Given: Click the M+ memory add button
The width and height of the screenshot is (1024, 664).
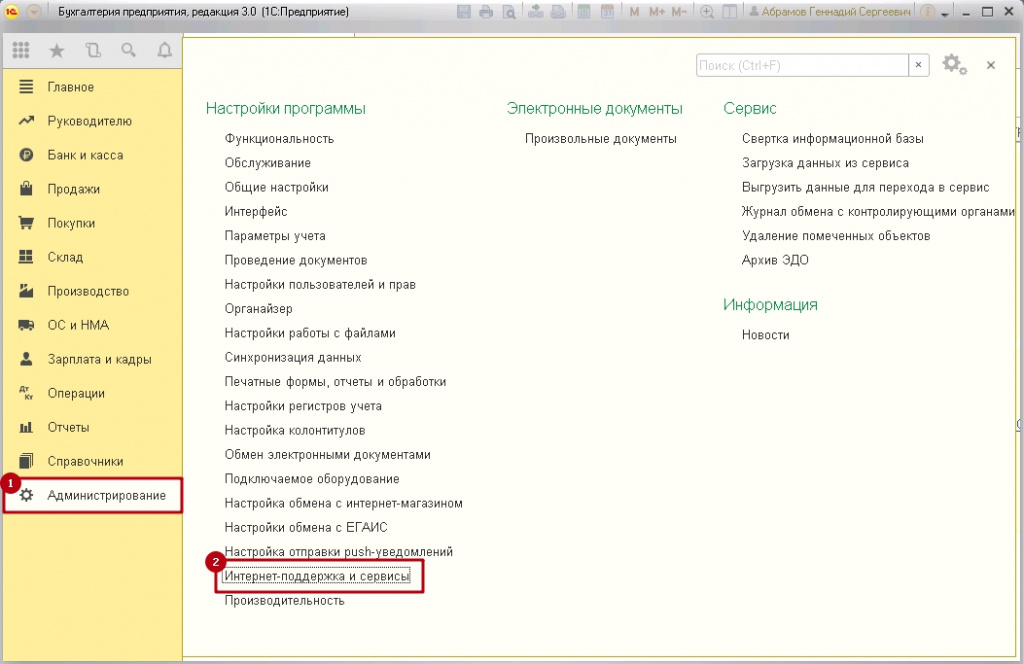Looking at the screenshot, I should 656,12.
